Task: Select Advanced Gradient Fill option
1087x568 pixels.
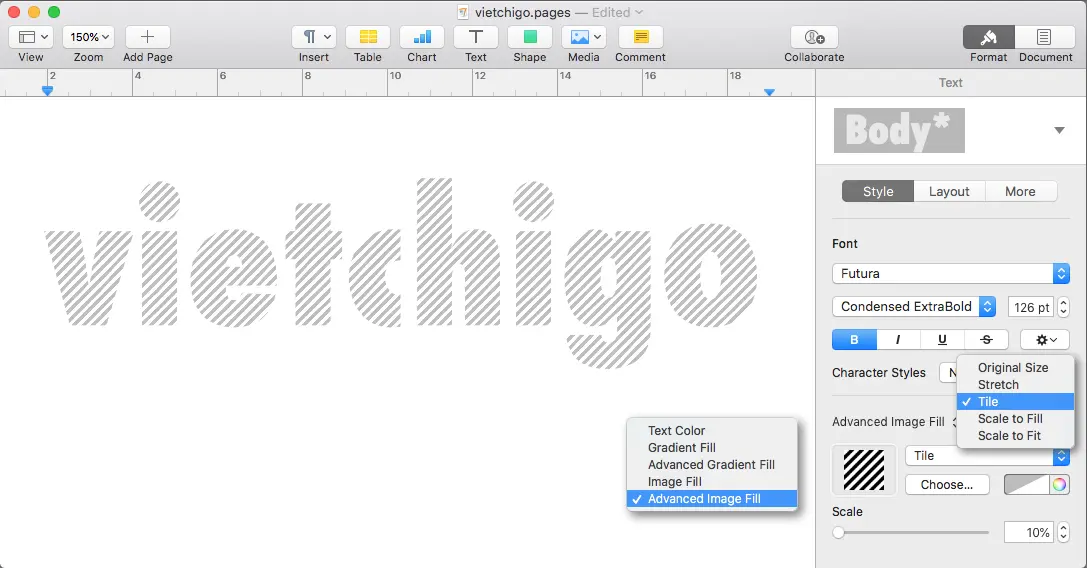Action: click(x=712, y=465)
